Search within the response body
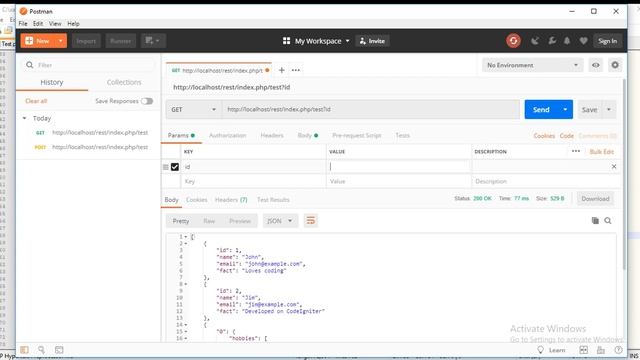The height and width of the screenshot is (360, 640). (608, 221)
